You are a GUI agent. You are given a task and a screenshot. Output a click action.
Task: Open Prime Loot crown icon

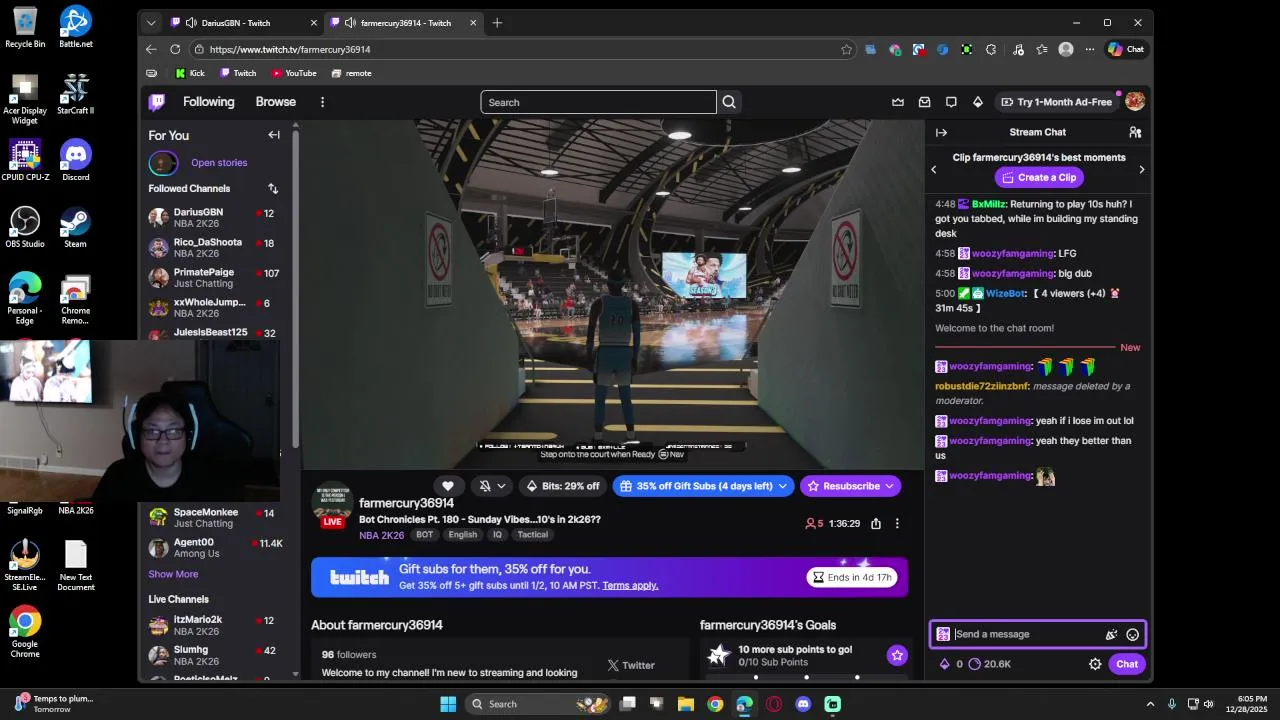pyautogui.click(x=898, y=102)
